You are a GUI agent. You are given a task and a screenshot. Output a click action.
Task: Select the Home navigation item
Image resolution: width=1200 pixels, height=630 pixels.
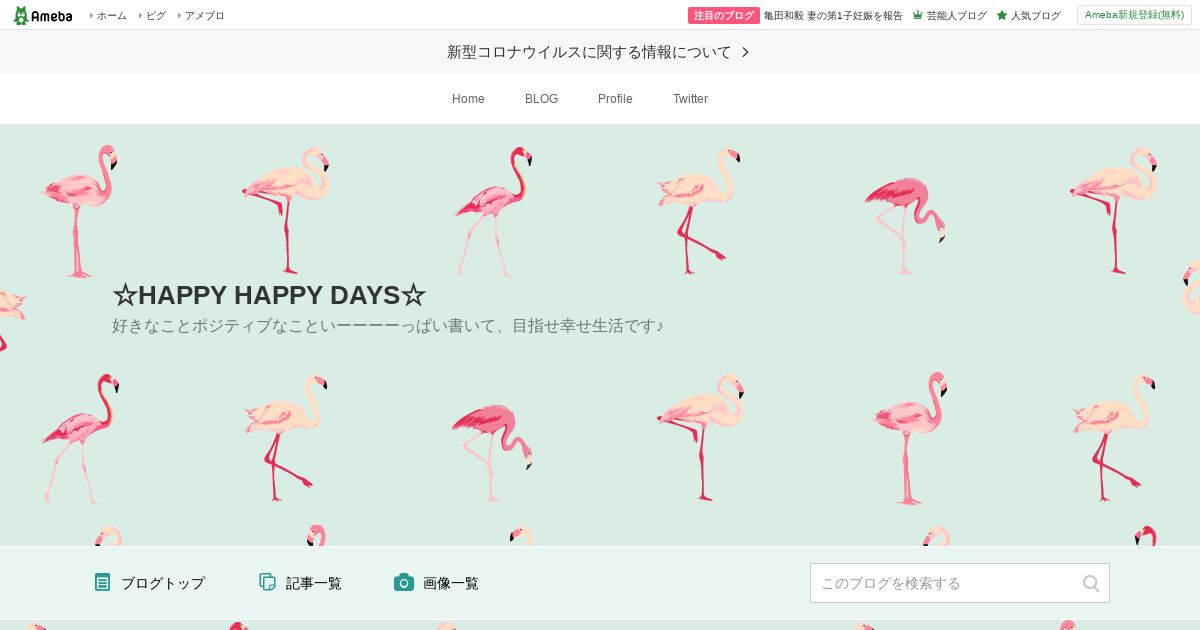click(x=468, y=99)
